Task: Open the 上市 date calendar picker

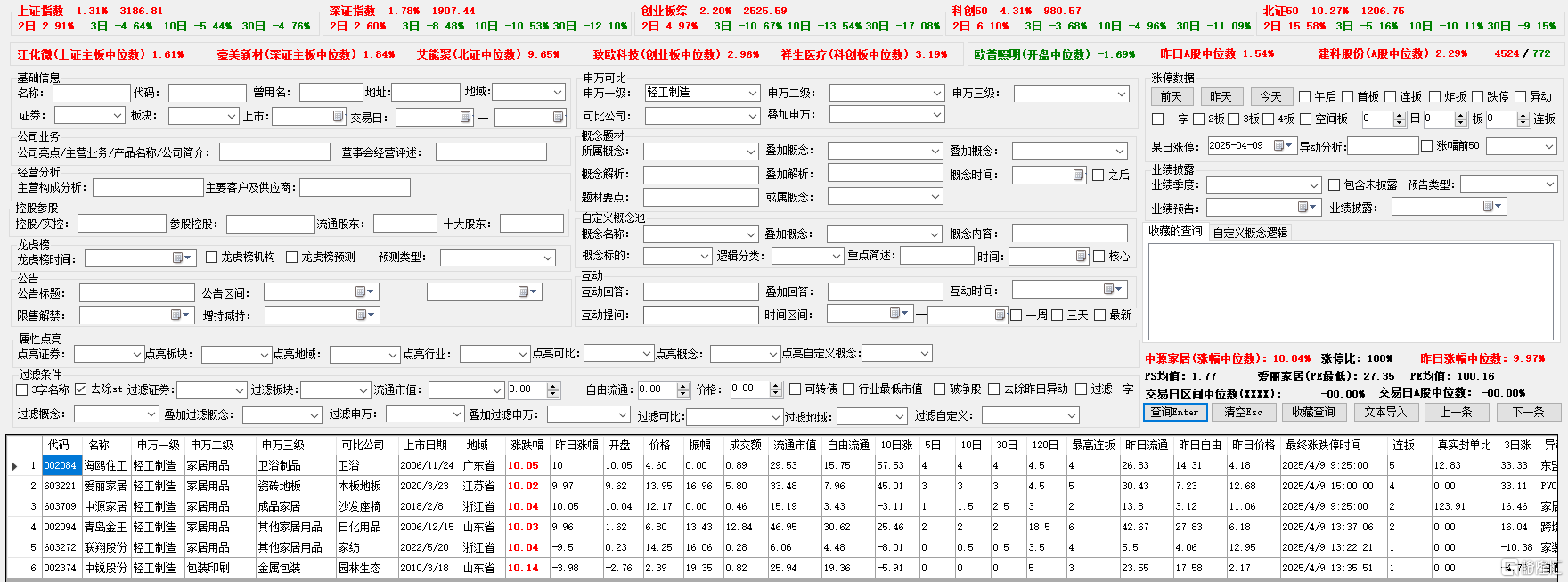Action: (x=338, y=117)
